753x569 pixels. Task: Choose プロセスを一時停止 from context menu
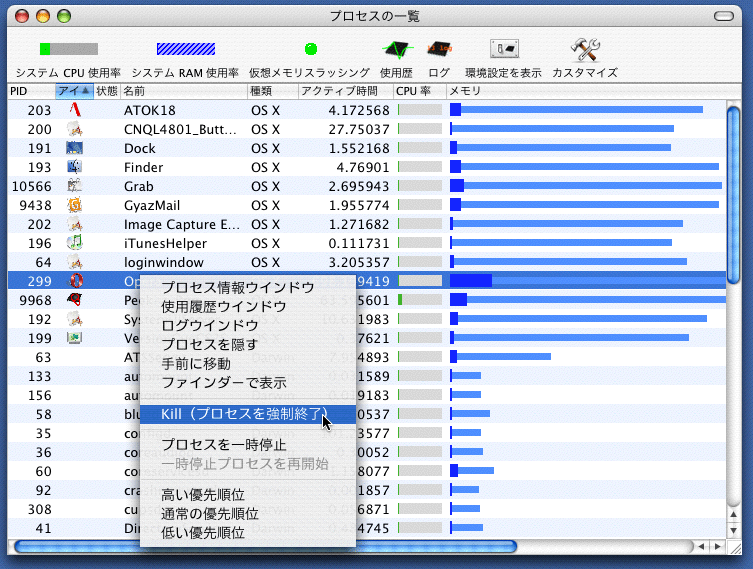point(248,445)
